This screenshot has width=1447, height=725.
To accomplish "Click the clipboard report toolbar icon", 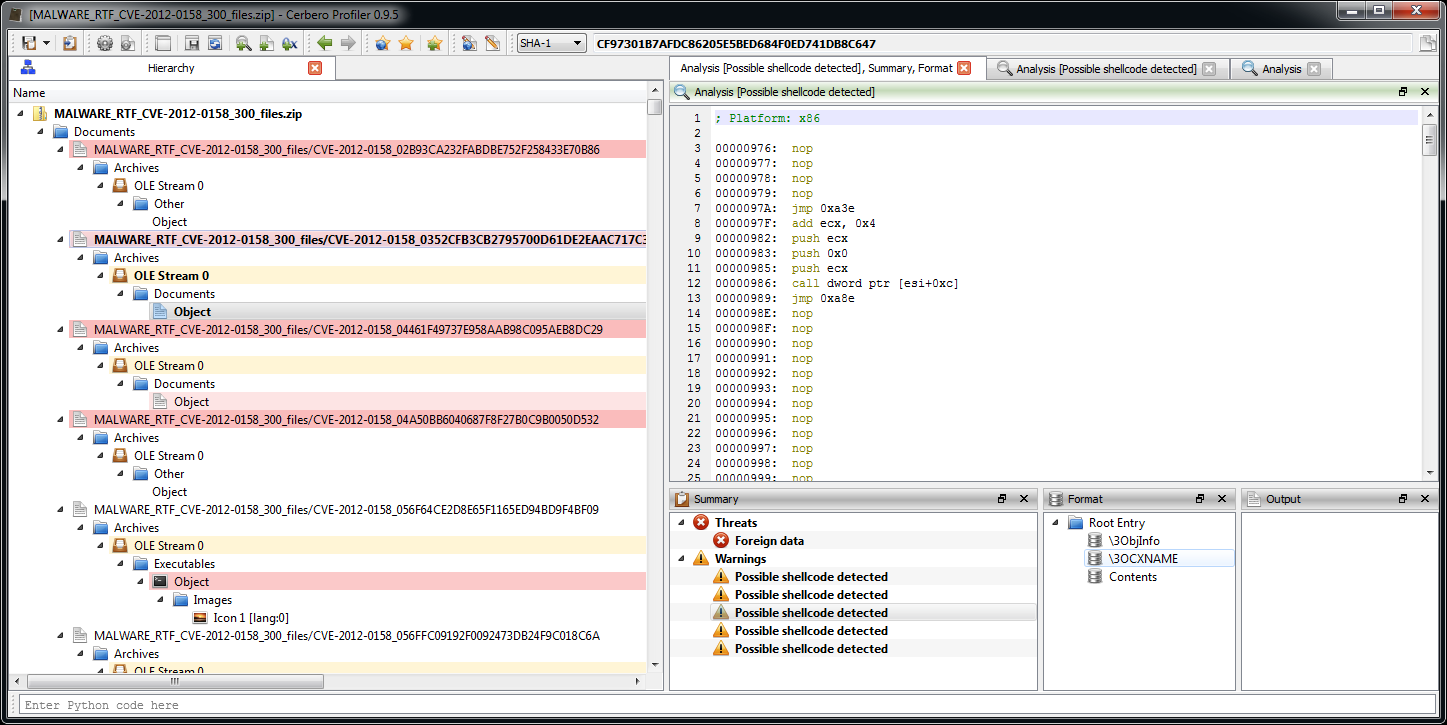I will (69, 43).
